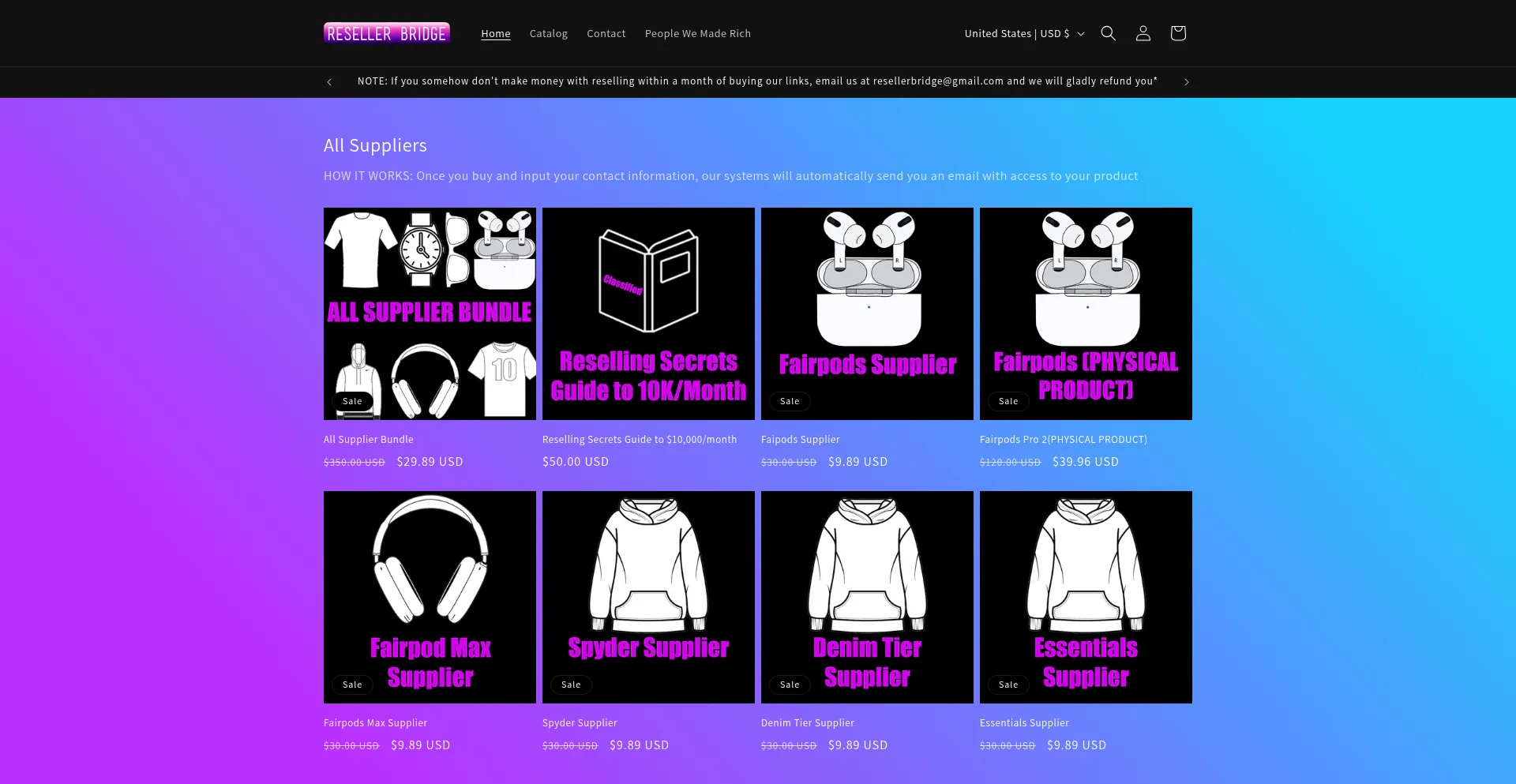1516x784 pixels.
Task: Select the Sale badge on Denim Tier Supplier
Action: (790, 685)
